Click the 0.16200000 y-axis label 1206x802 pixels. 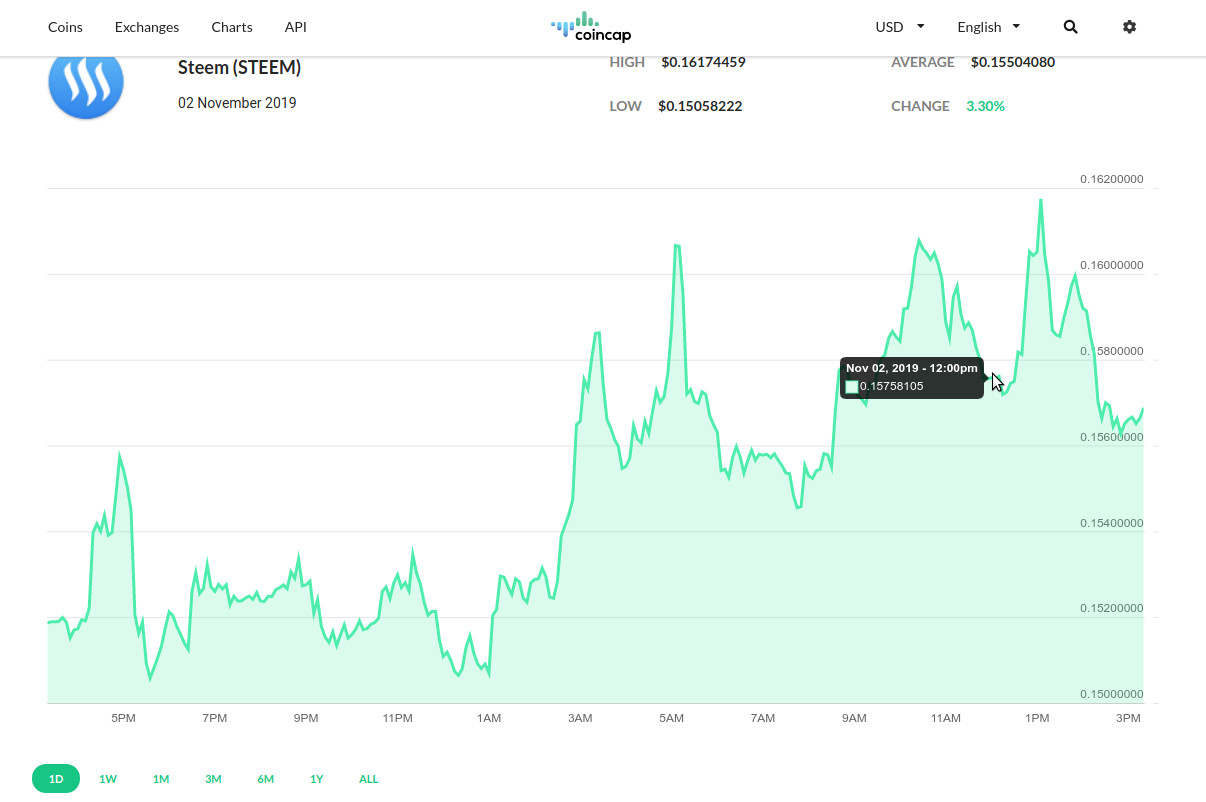pyautogui.click(x=1112, y=180)
